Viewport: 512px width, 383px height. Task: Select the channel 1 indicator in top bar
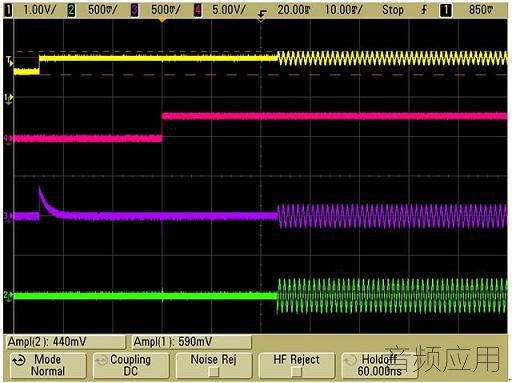click(x=9, y=10)
